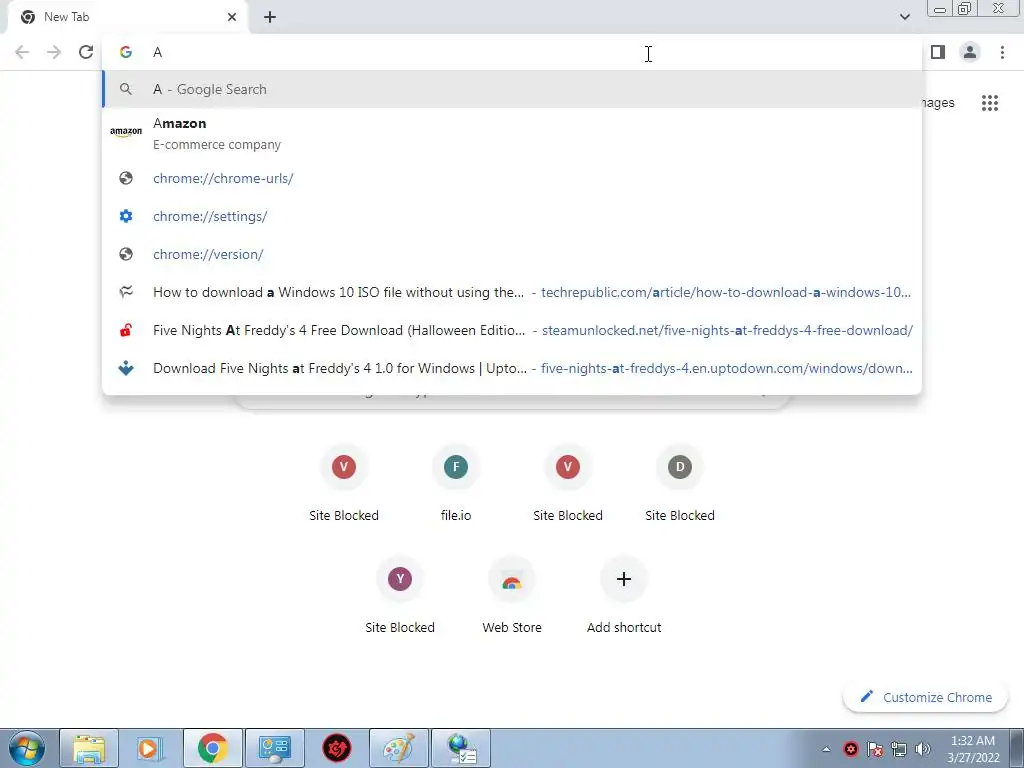Open the red round taskbar app icon
This screenshot has width=1024, height=768.
pyautogui.click(x=337, y=748)
